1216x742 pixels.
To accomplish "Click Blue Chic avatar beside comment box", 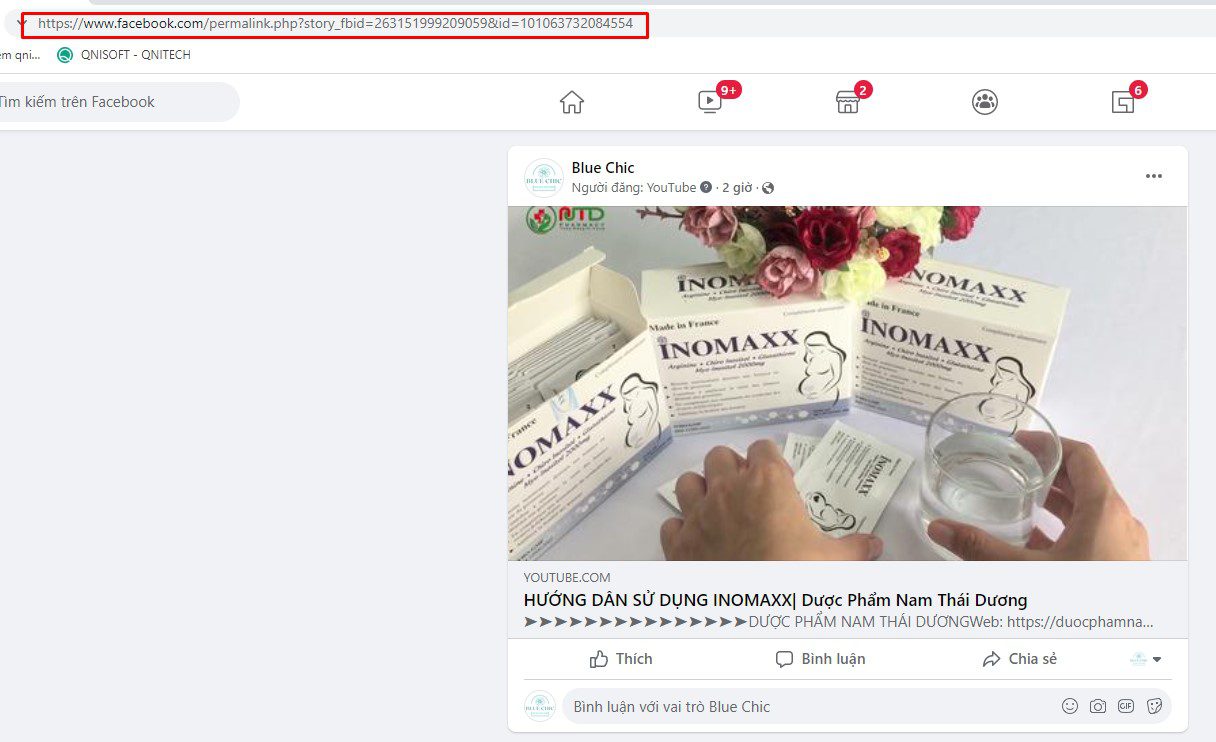I will [x=540, y=706].
